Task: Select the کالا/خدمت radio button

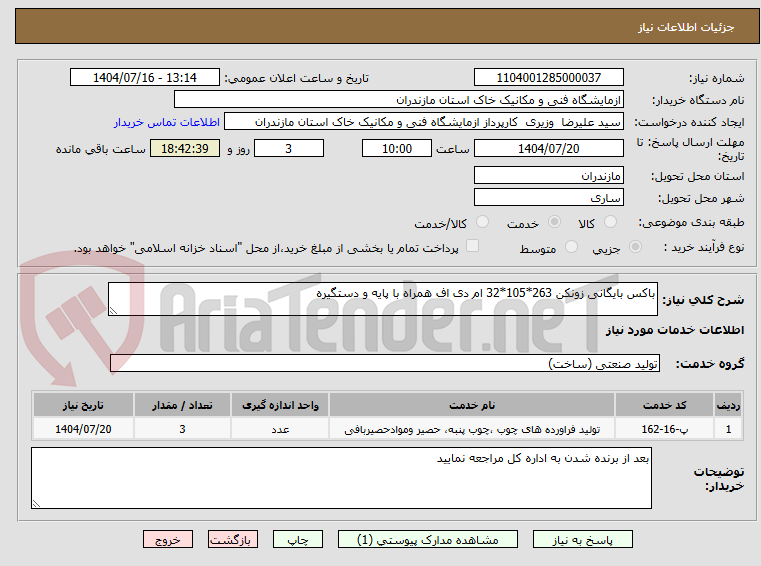Action: [x=482, y=222]
